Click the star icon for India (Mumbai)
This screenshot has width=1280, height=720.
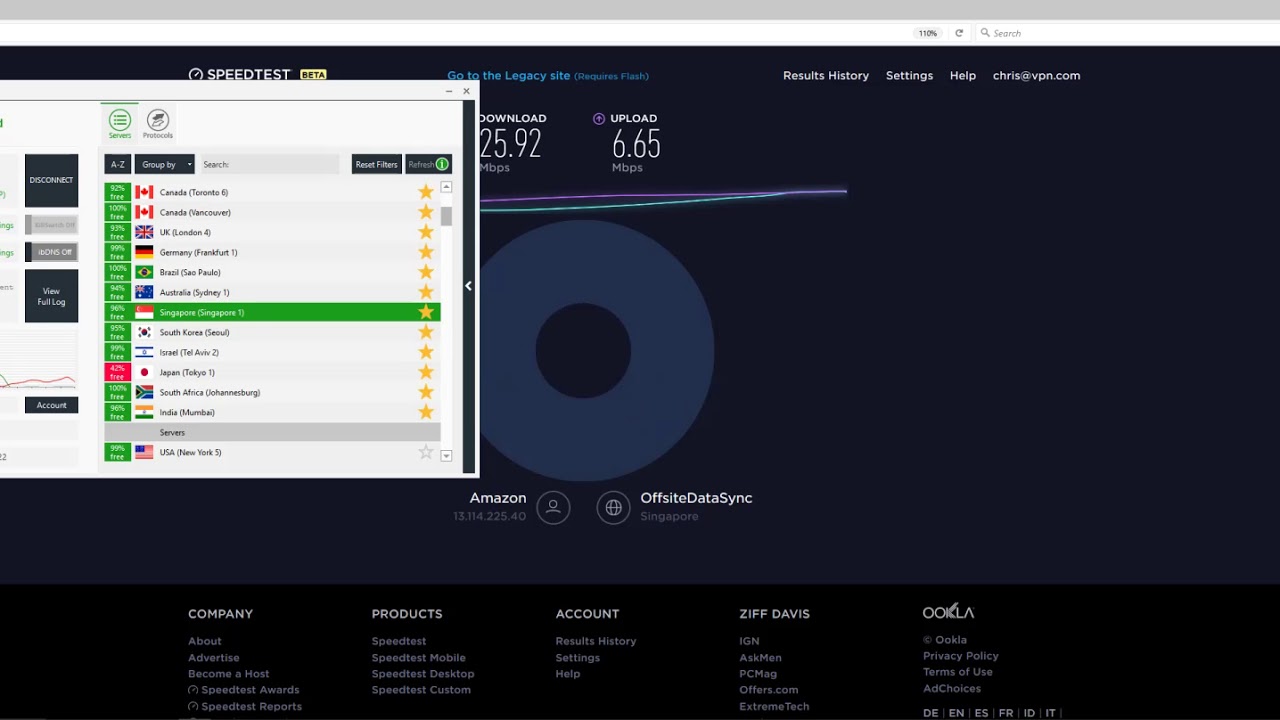[x=426, y=412]
